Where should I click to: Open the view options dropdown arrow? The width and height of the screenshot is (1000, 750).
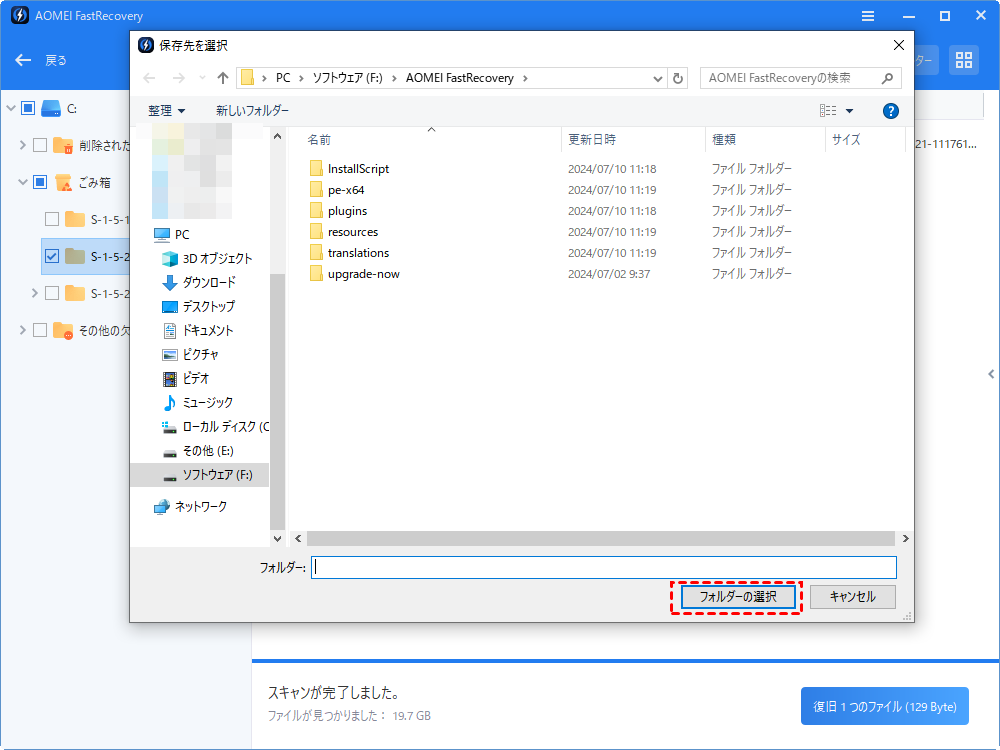(849, 111)
